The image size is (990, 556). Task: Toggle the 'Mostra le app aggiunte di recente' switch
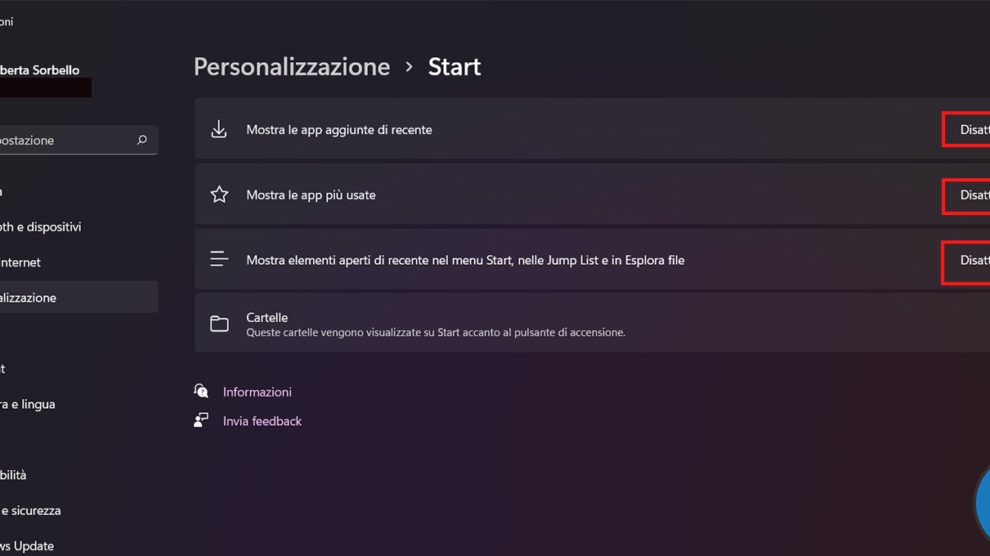click(970, 130)
